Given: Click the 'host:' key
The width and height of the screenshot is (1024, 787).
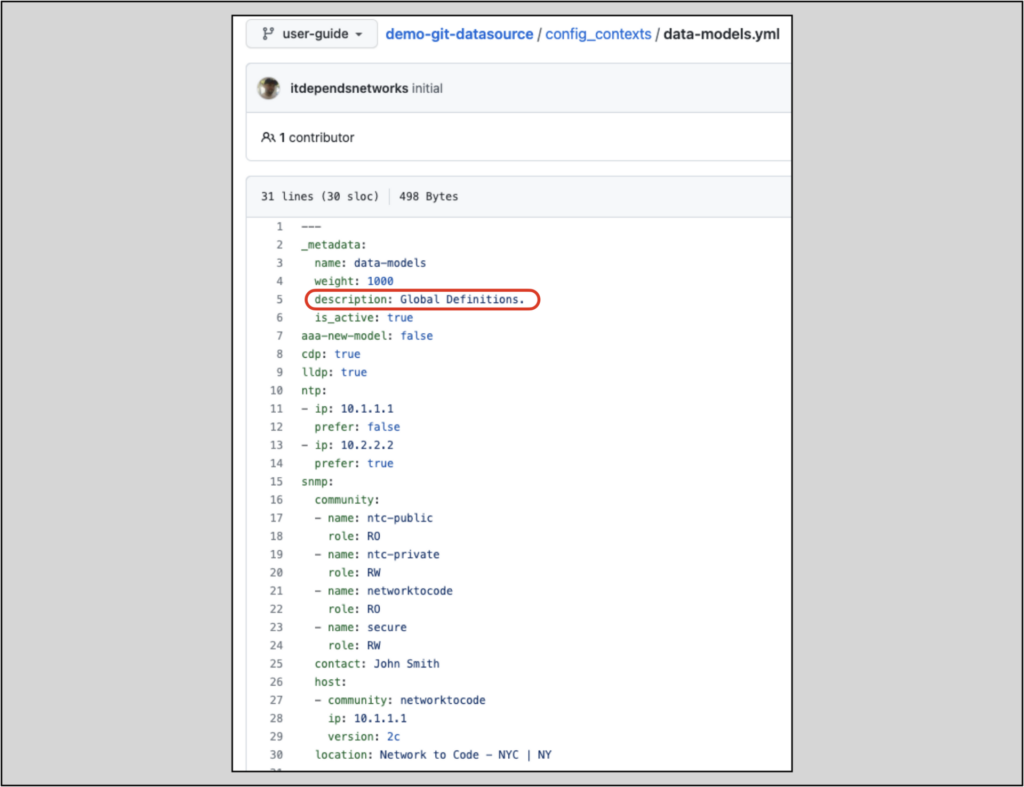Looking at the screenshot, I should tap(330, 682).
